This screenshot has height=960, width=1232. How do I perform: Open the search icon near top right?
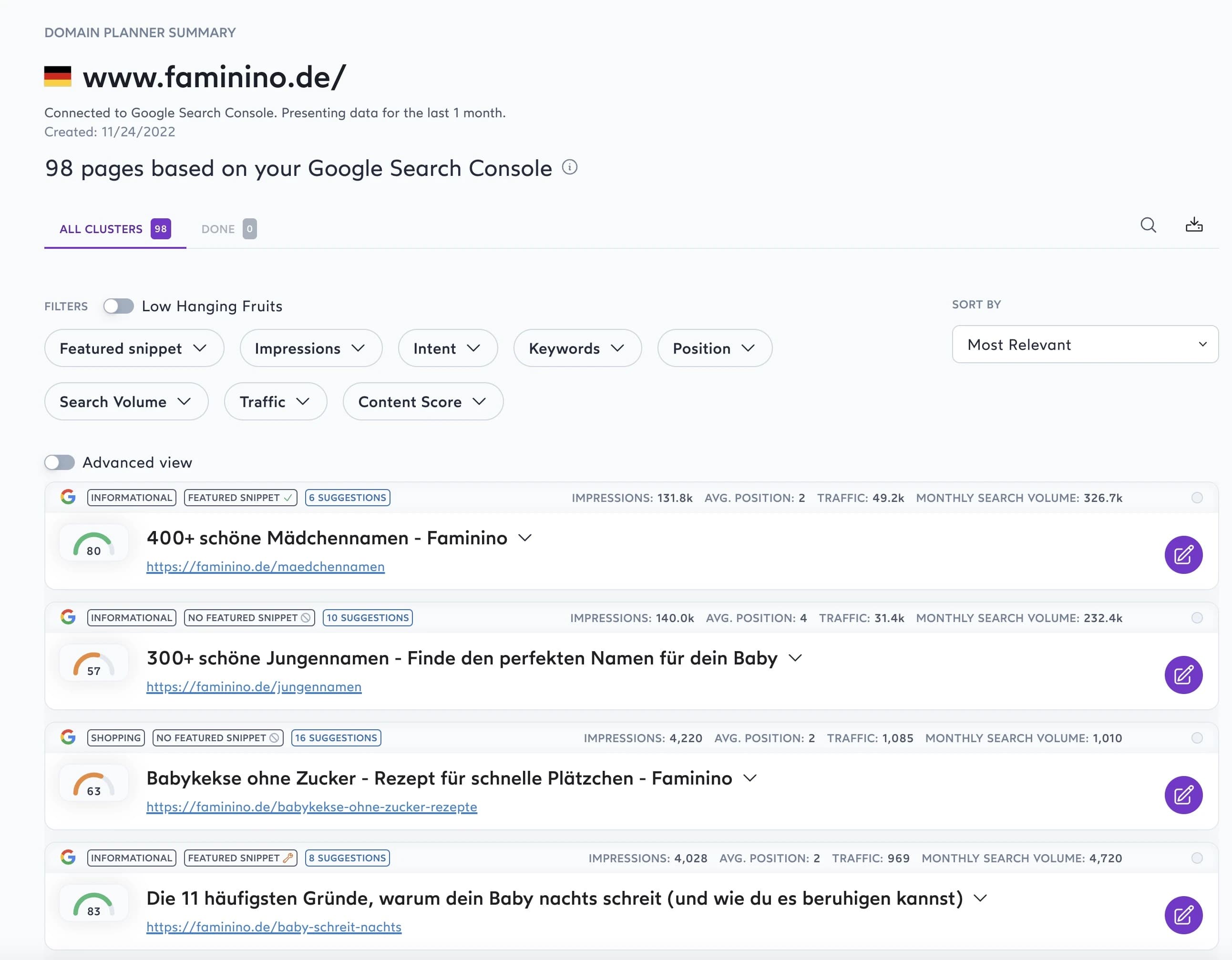click(1149, 225)
